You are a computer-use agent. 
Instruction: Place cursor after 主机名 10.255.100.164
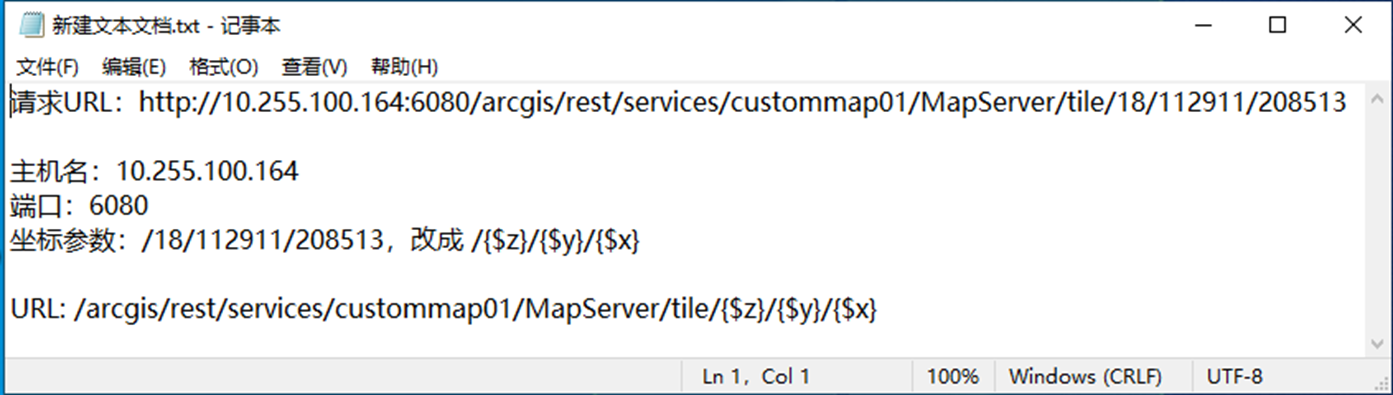pos(299,172)
